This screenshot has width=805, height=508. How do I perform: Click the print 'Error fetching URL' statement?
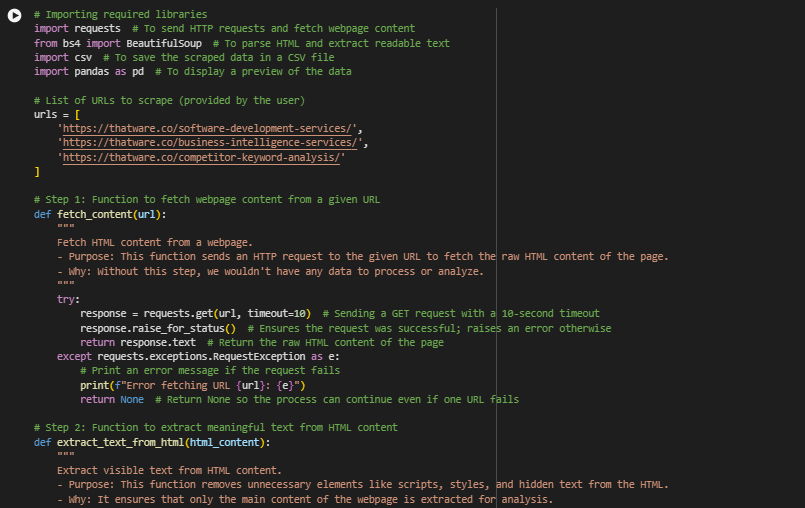[x=193, y=385]
